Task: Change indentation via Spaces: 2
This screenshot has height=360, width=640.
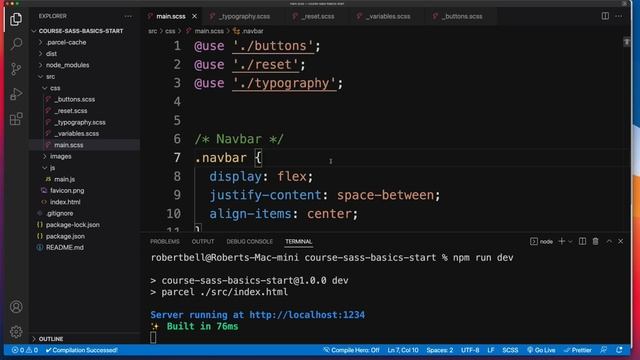Action: click(x=440, y=350)
